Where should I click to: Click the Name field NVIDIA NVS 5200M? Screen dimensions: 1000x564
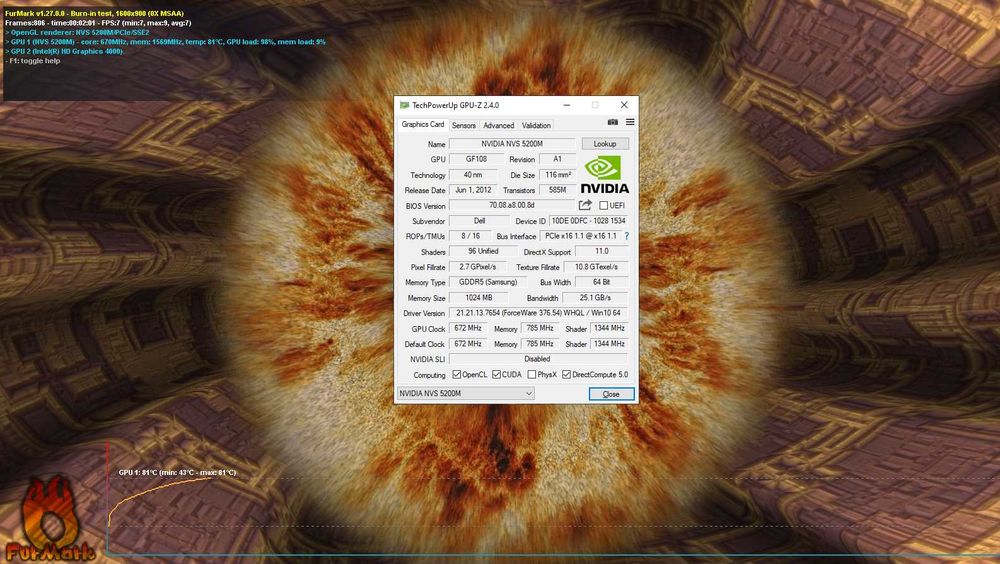pos(512,144)
